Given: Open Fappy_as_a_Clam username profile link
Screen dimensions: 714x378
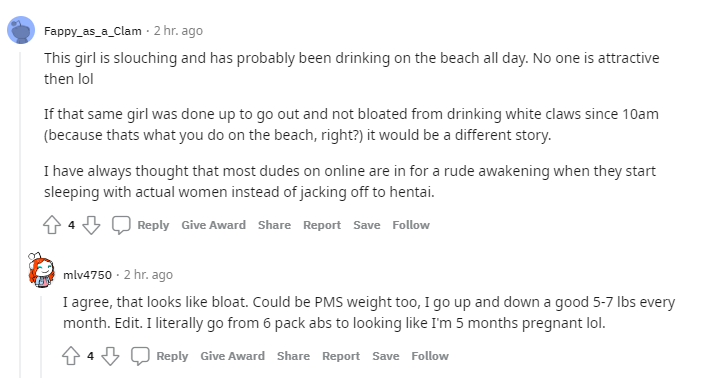Looking at the screenshot, I should click(x=93, y=31).
